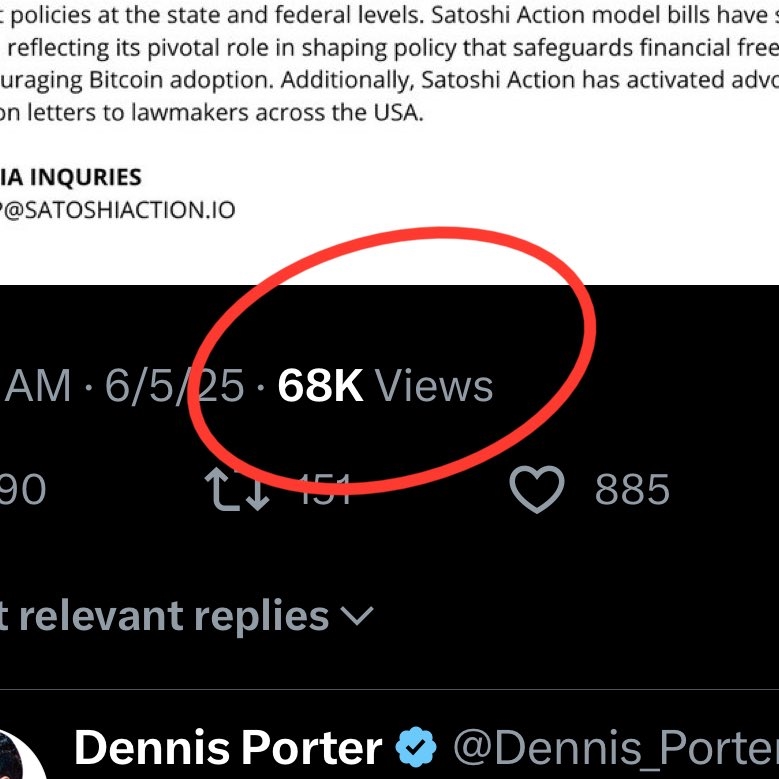Expand the relevant replies chevron
This screenshot has width=779, height=779.
click(x=358, y=615)
